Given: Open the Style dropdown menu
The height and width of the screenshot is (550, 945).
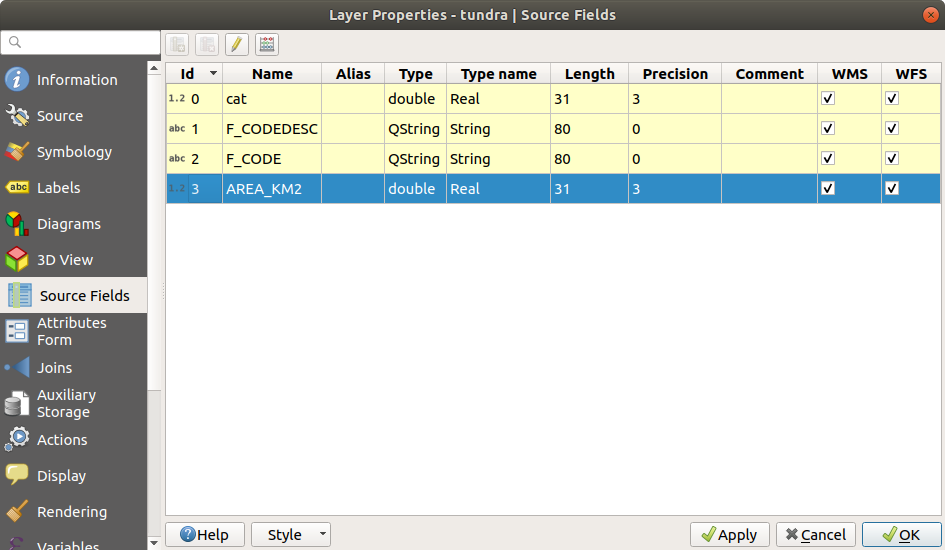Looking at the screenshot, I should [x=291, y=534].
